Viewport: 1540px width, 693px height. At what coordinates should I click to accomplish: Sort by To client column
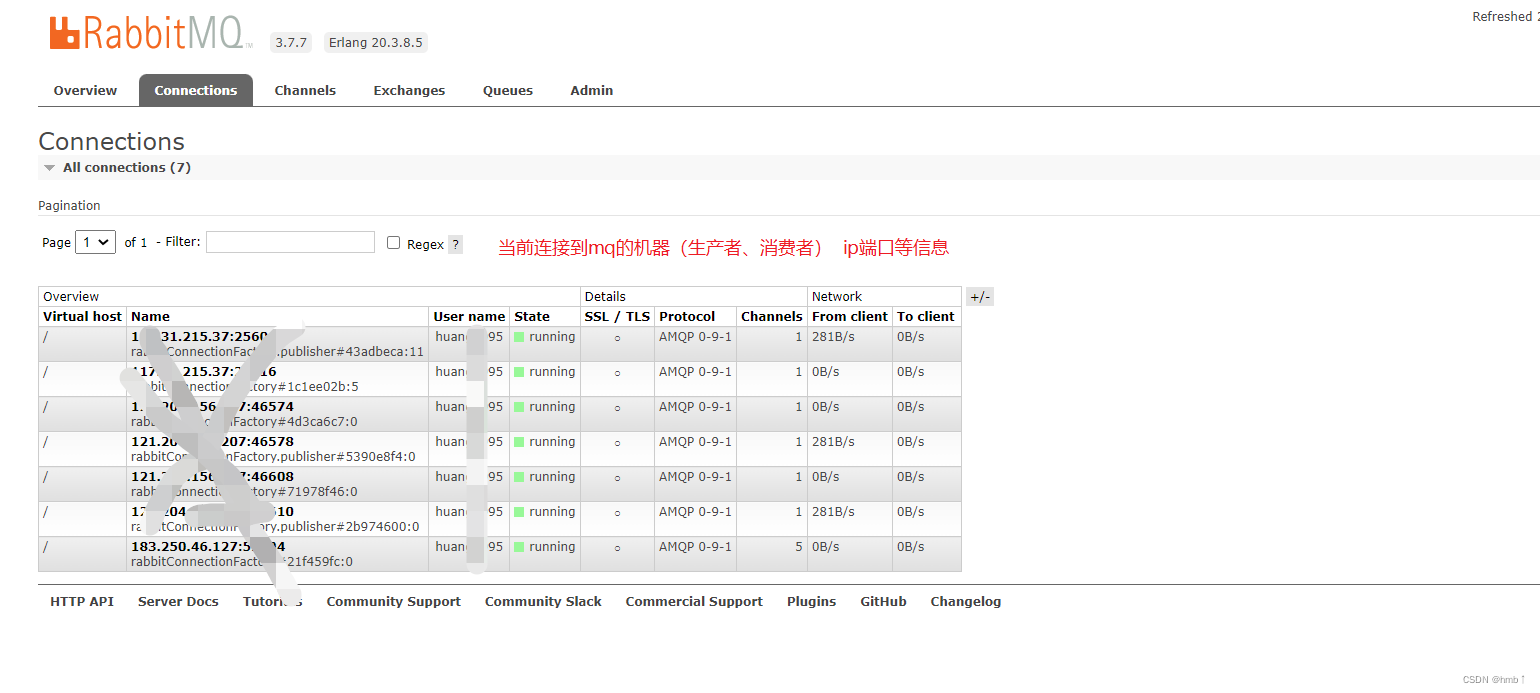(x=925, y=316)
